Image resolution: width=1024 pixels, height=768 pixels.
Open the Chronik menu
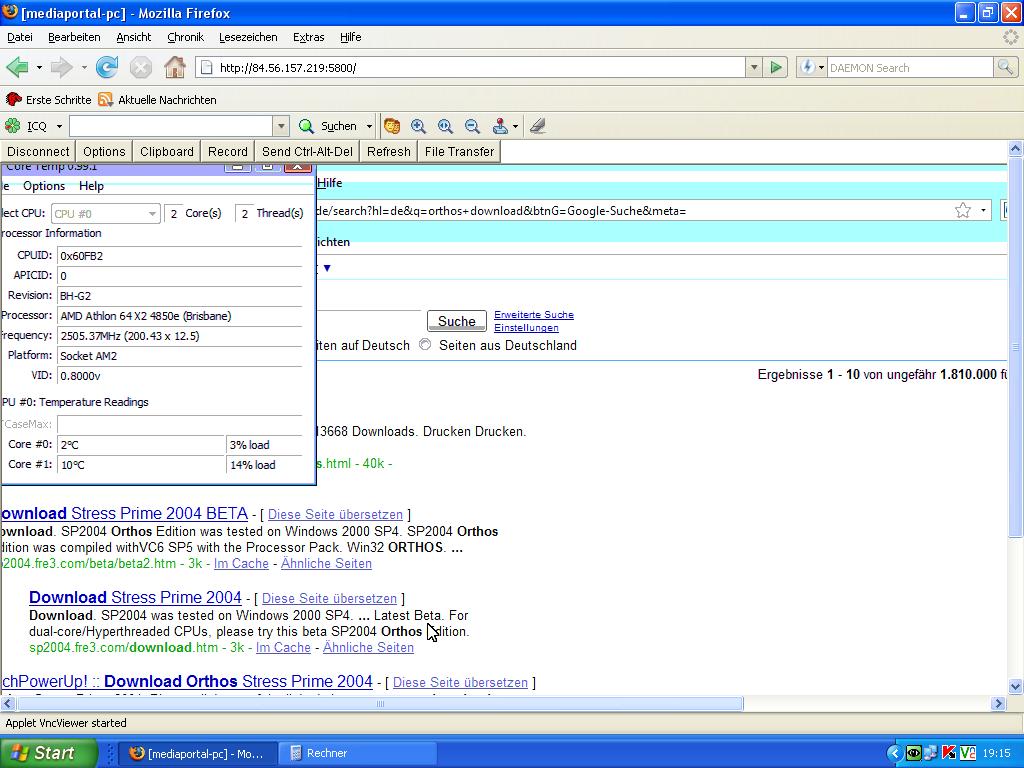click(x=185, y=37)
